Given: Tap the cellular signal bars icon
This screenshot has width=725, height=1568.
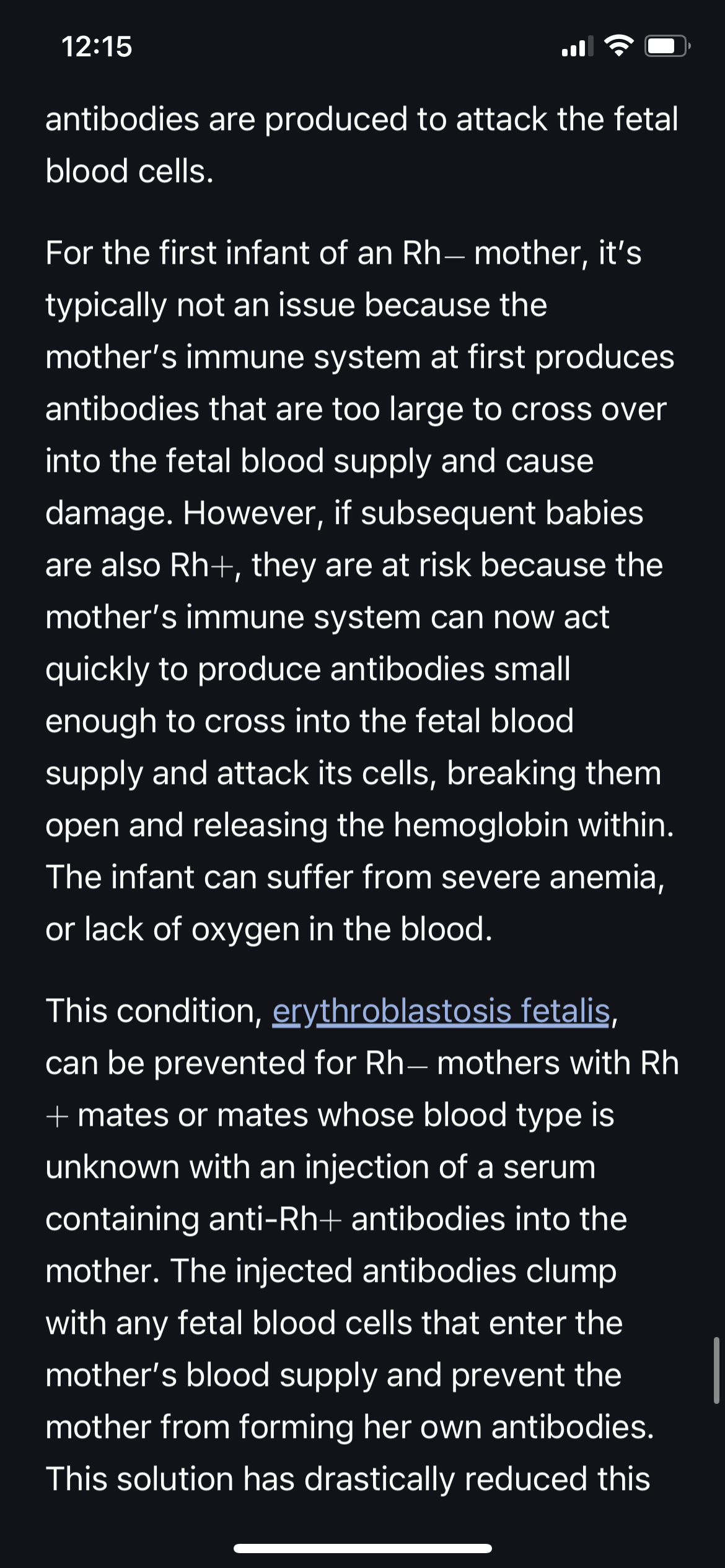Looking at the screenshot, I should tap(577, 46).
